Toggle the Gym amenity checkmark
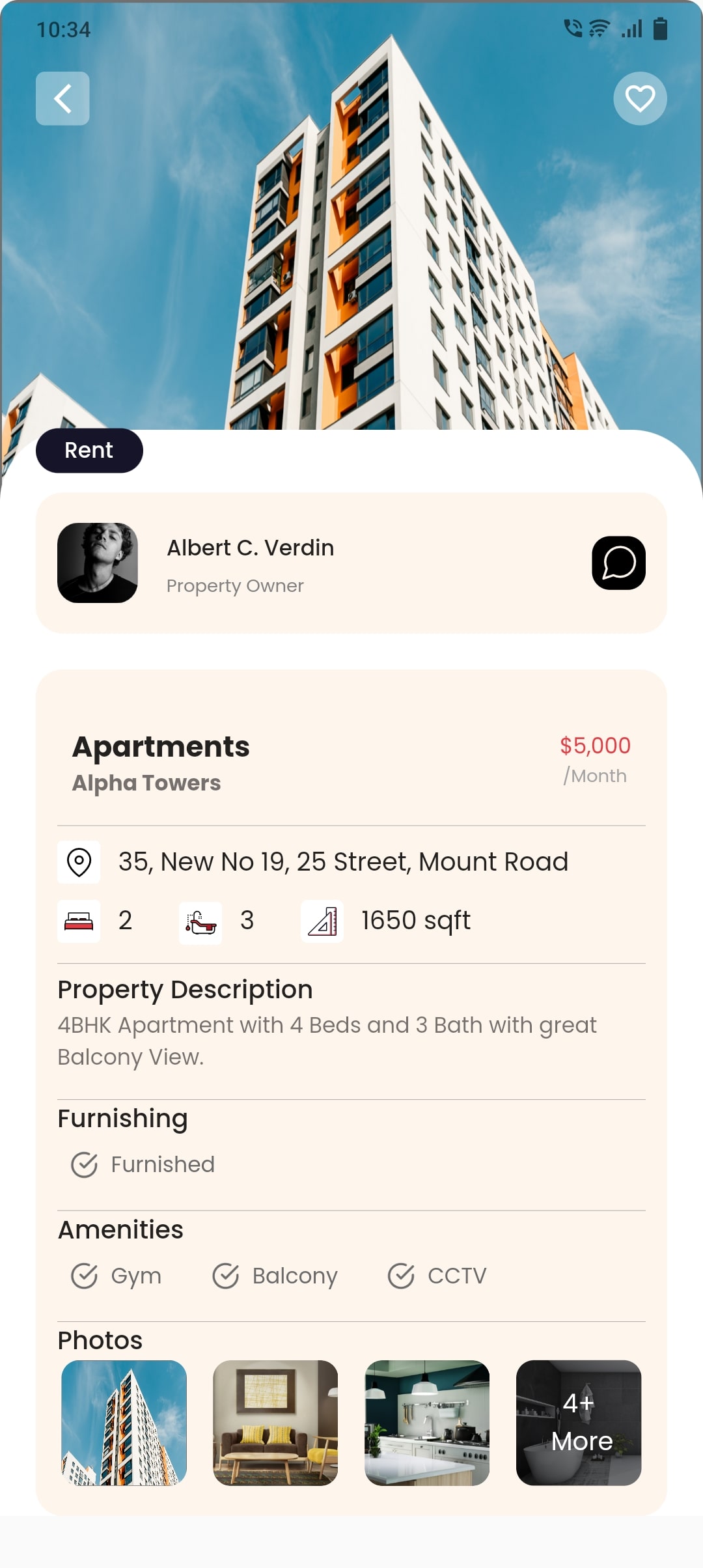Screen dimensions: 703x1568 (x=84, y=1276)
